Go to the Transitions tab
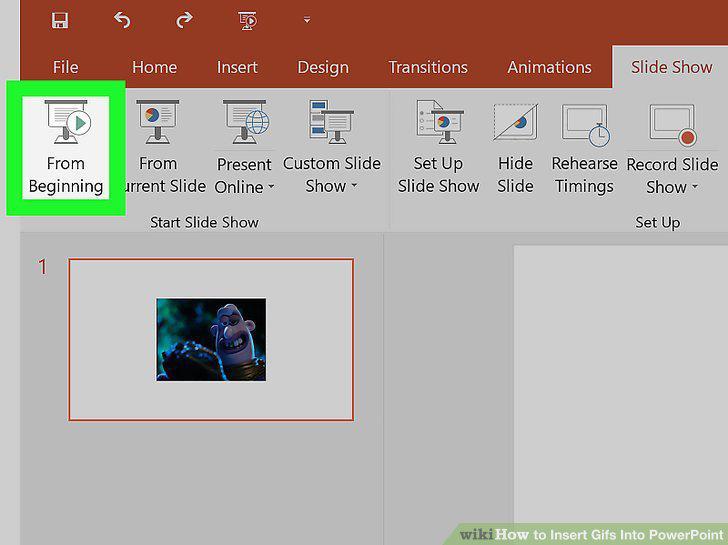Image resolution: width=728 pixels, height=545 pixels. pyautogui.click(x=428, y=67)
